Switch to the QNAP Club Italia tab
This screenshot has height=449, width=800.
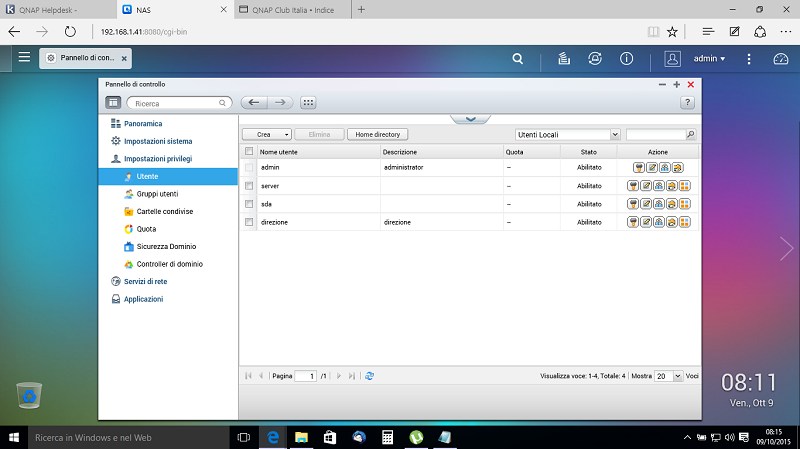tap(295, 9)
